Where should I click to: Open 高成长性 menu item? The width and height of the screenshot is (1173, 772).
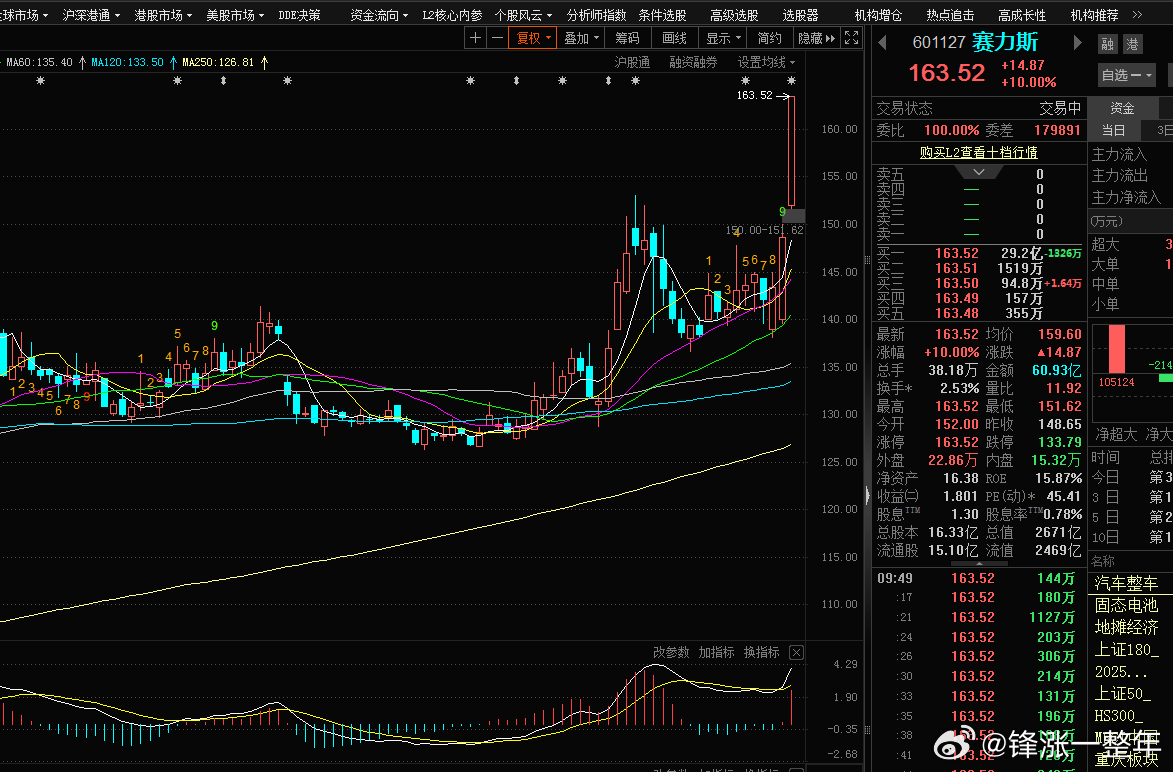(1022, 15)
